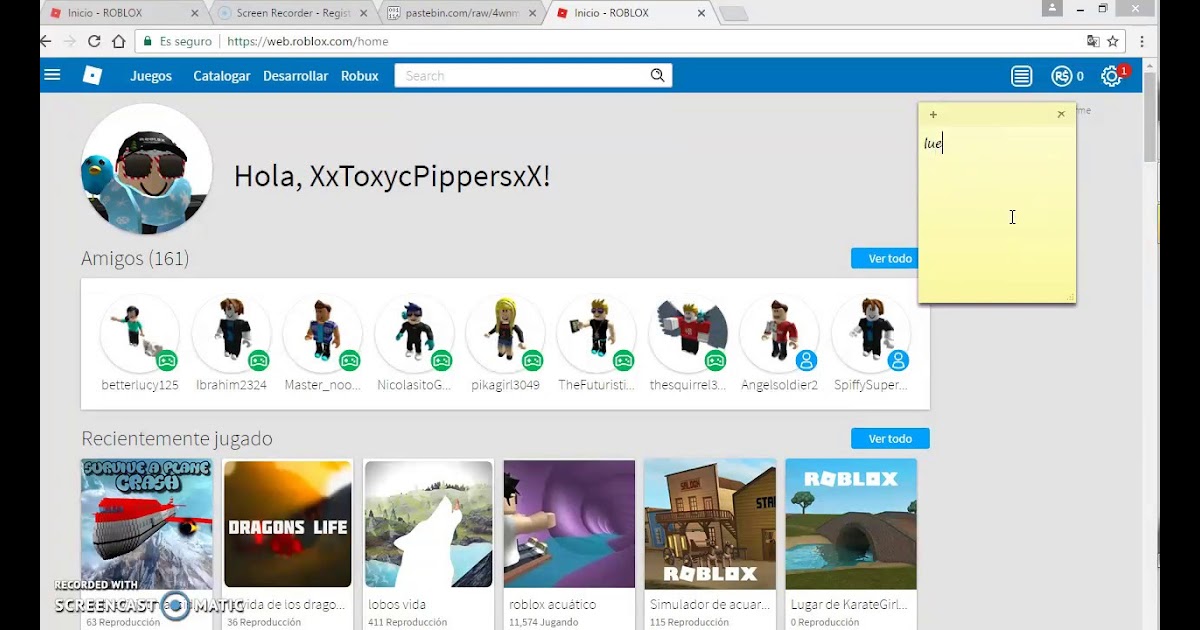Switch to Screen Recorder tab

pos(290,13)
